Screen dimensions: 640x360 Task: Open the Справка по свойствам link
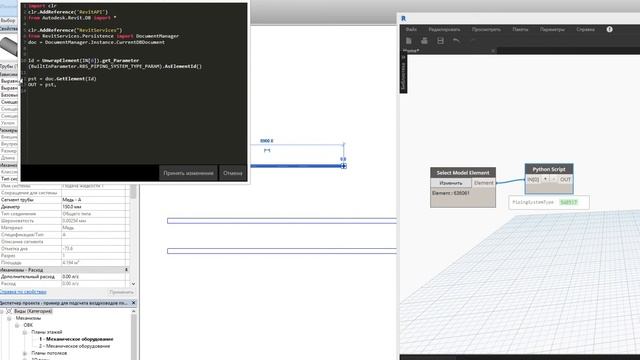23,292
